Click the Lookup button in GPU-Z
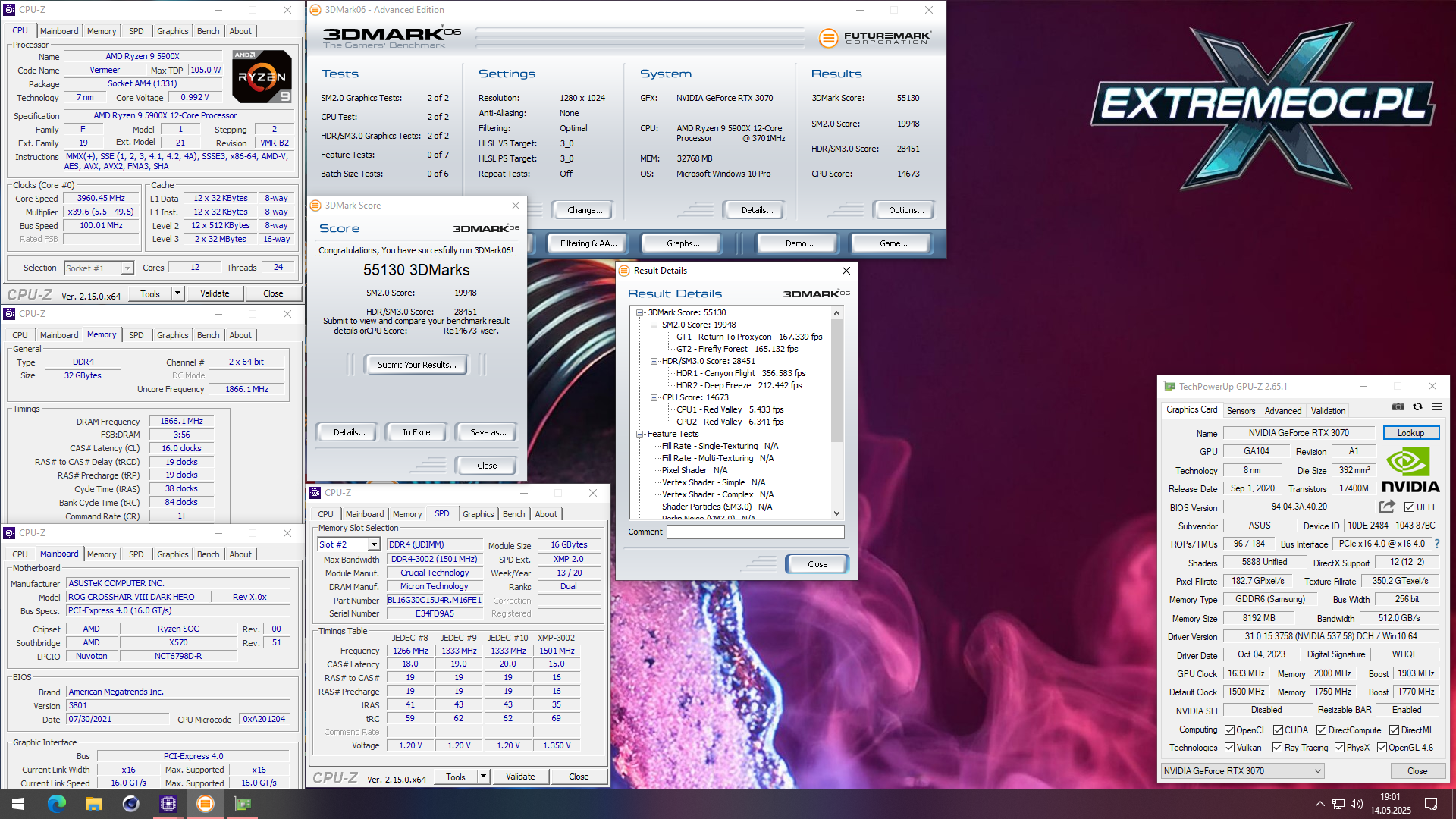The height and width of the screenshot is (819, 1456). [x=1410, y=433]
